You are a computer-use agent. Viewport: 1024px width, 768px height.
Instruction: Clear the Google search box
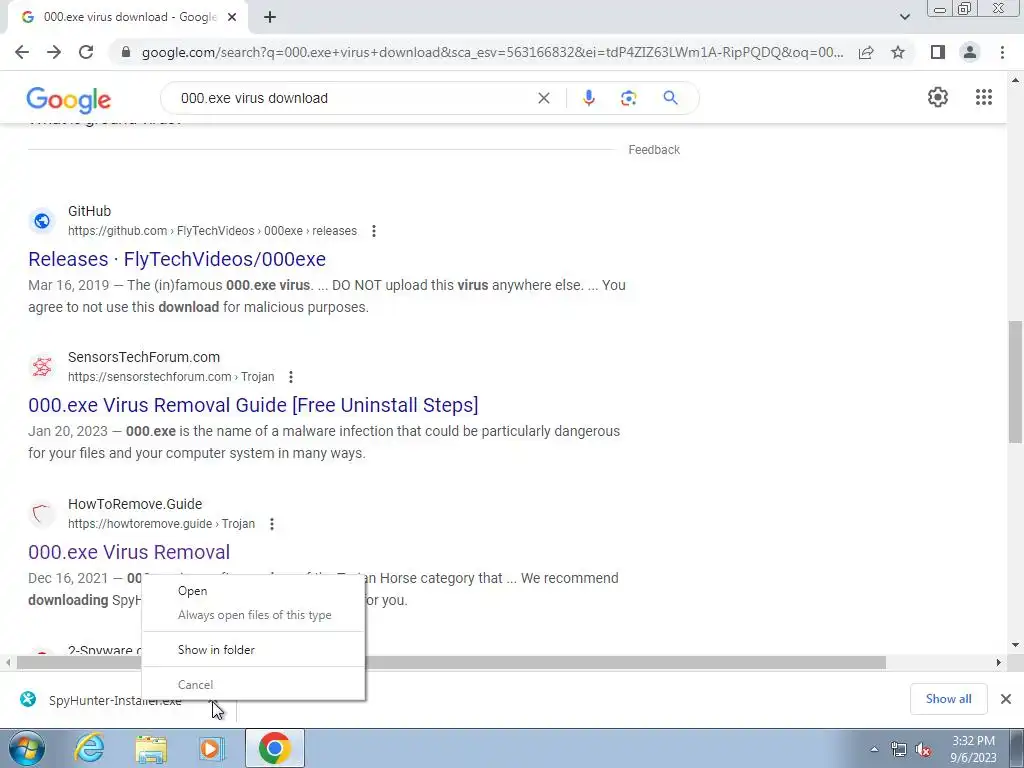[543, 98]
